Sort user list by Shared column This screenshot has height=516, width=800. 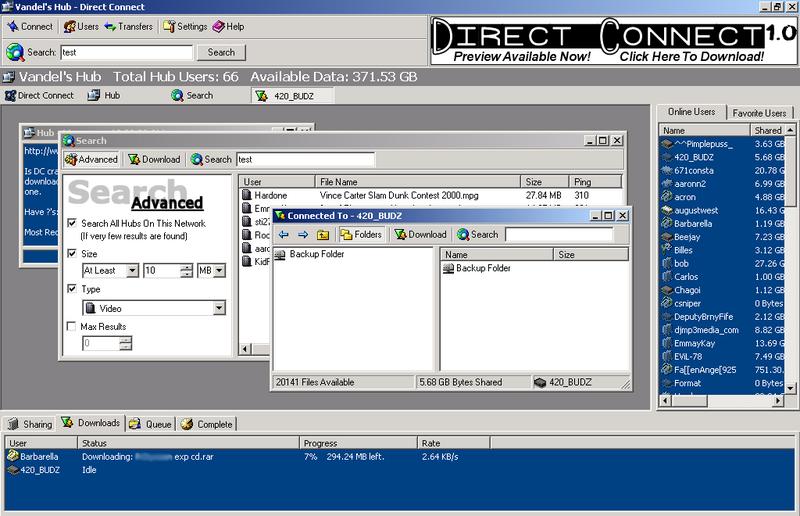point(768,131)
